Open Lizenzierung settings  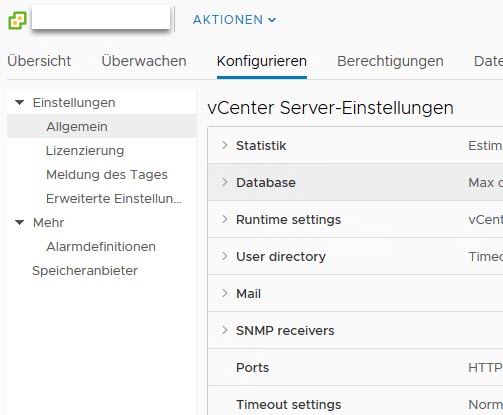tap(85, 151)
